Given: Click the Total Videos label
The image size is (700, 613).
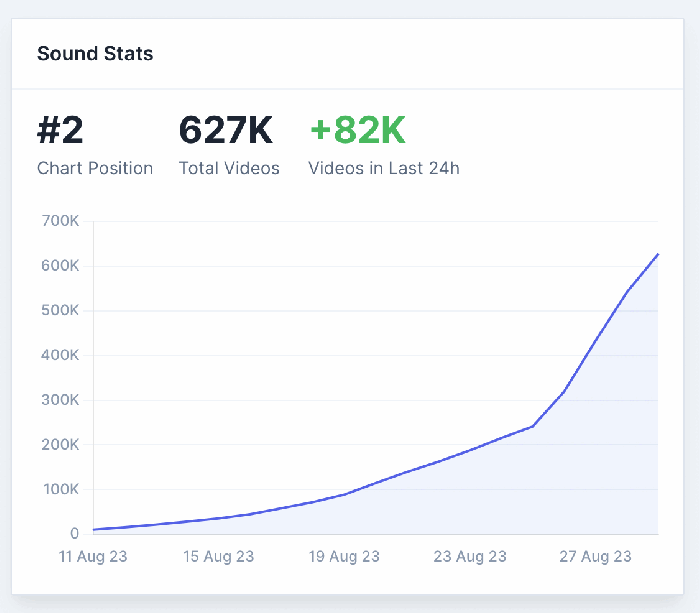Looking at the screenshot, I should [x=229, y=168].
